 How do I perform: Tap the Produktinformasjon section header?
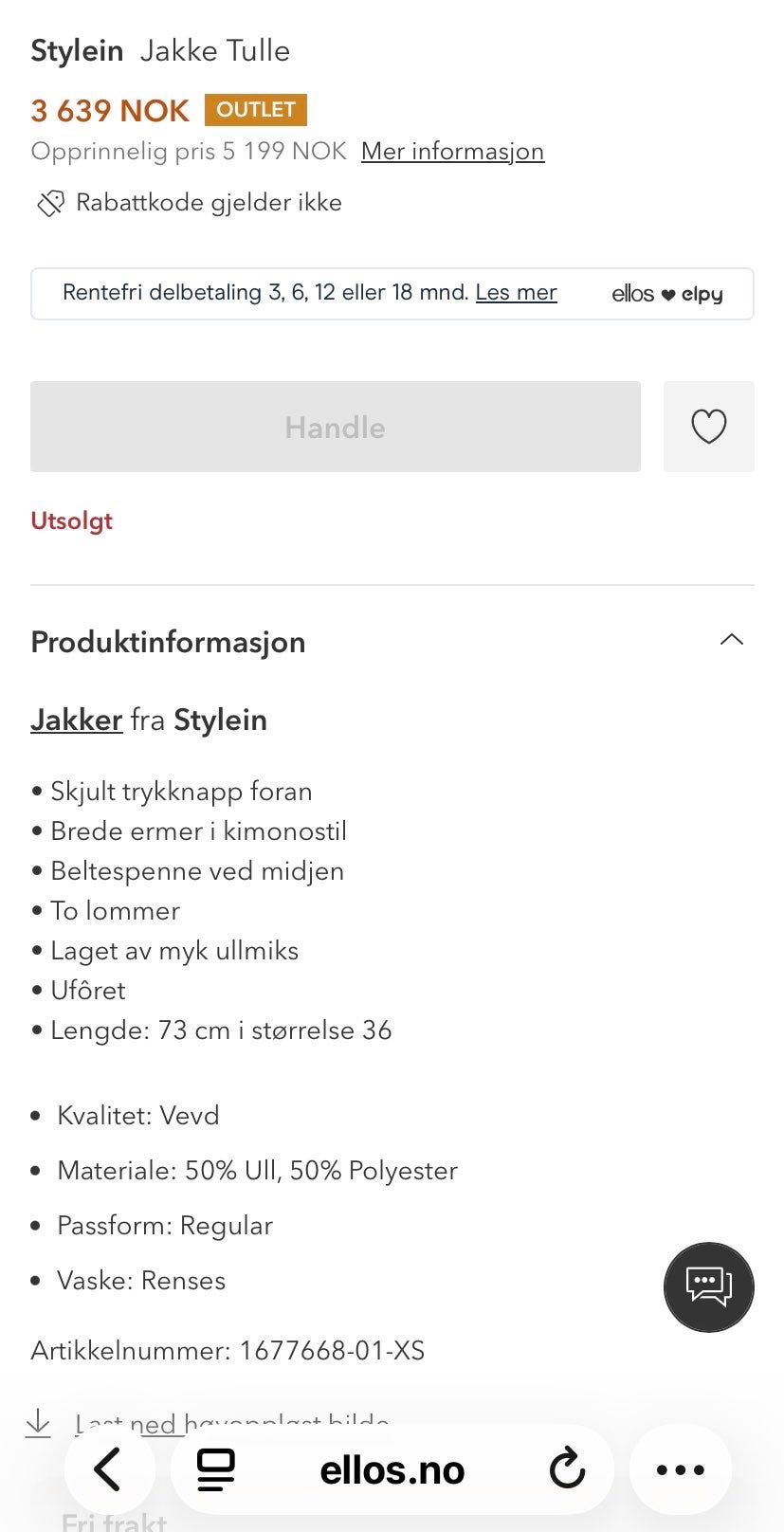point(168,642)
